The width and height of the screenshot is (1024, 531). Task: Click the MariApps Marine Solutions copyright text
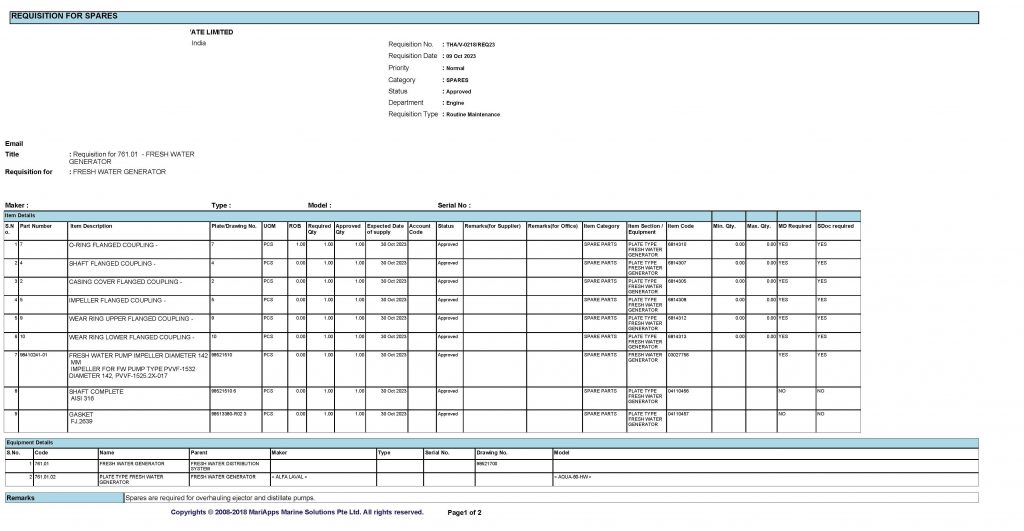pos(297,512)
